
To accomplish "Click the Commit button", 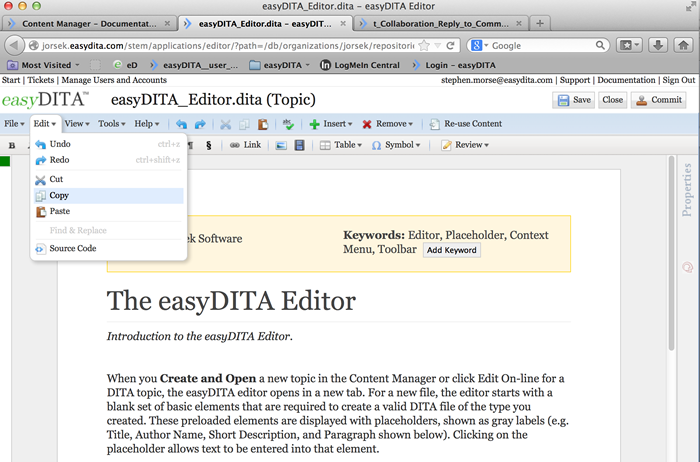I will (x=659, y=100).
